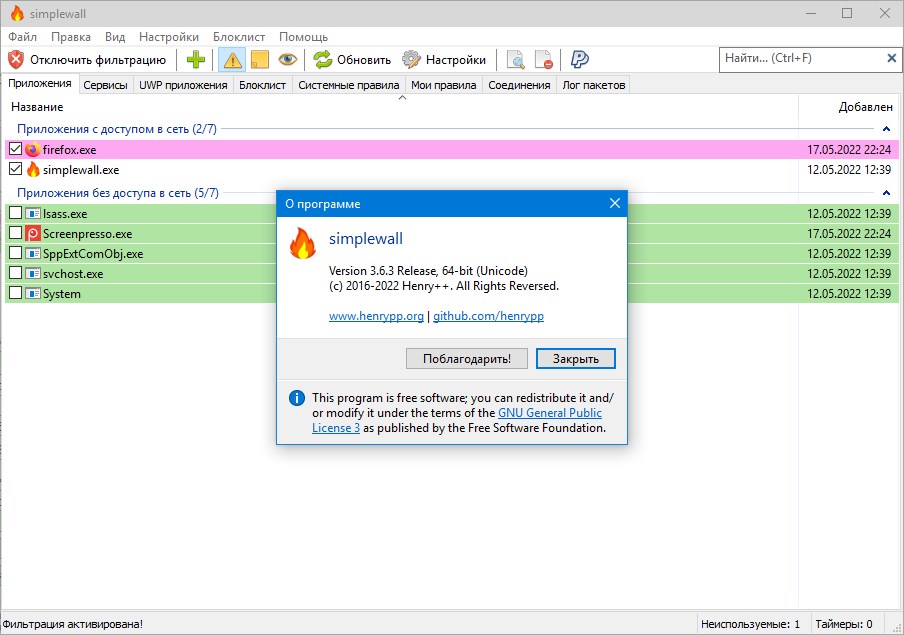Click the Отключить фильтрацию label
This screenshot has height=635, width=904.
click(x=98, y=60)
